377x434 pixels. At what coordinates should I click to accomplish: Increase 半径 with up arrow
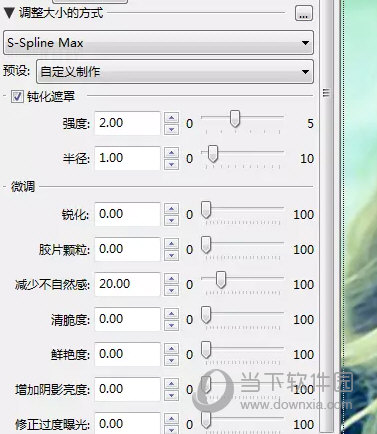171,153
